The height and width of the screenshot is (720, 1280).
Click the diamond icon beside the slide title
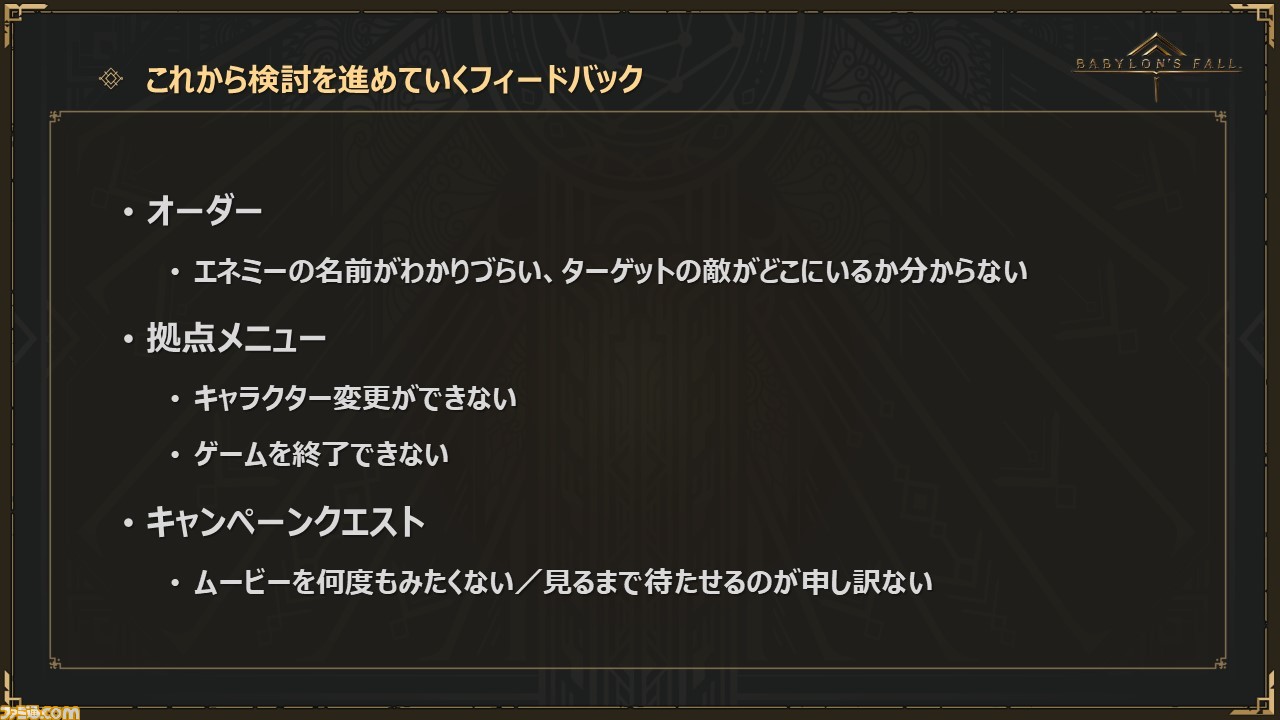point(111,79)
